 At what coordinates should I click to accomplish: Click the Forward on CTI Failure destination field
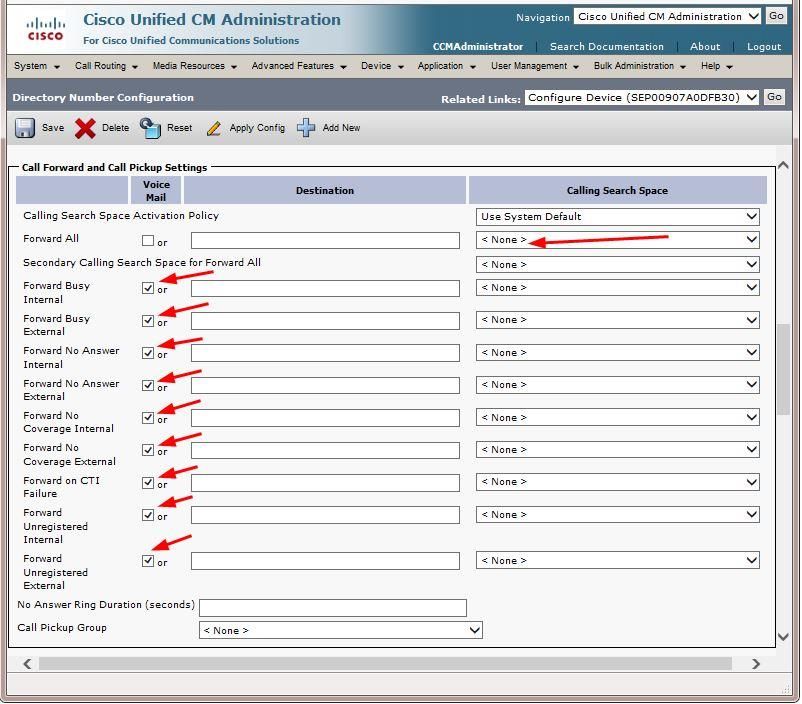325,482
